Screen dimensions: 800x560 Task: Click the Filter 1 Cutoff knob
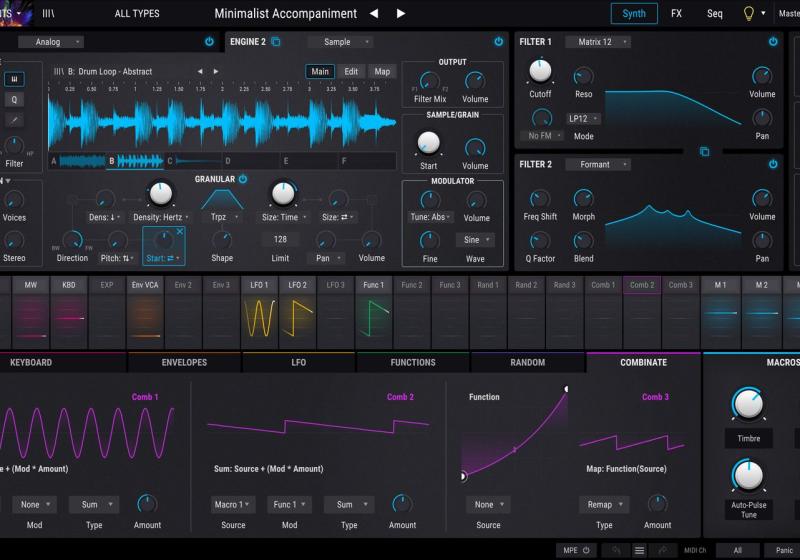click(540, 71)
